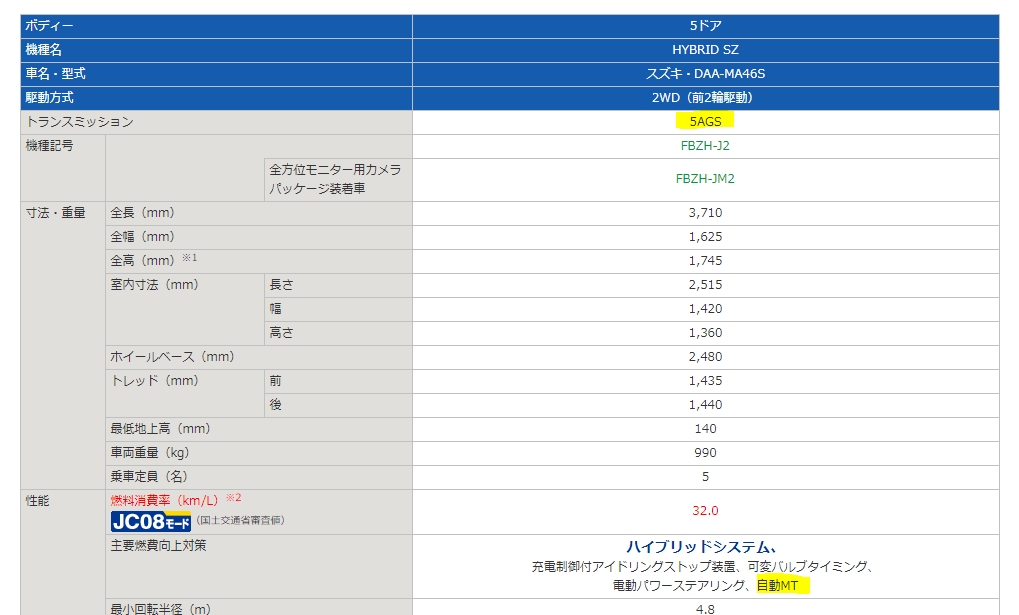Click the 2WD（前2輪駆動） header cell
The width and height of the screenshot is (1019, 615).
tap(705, 98)
